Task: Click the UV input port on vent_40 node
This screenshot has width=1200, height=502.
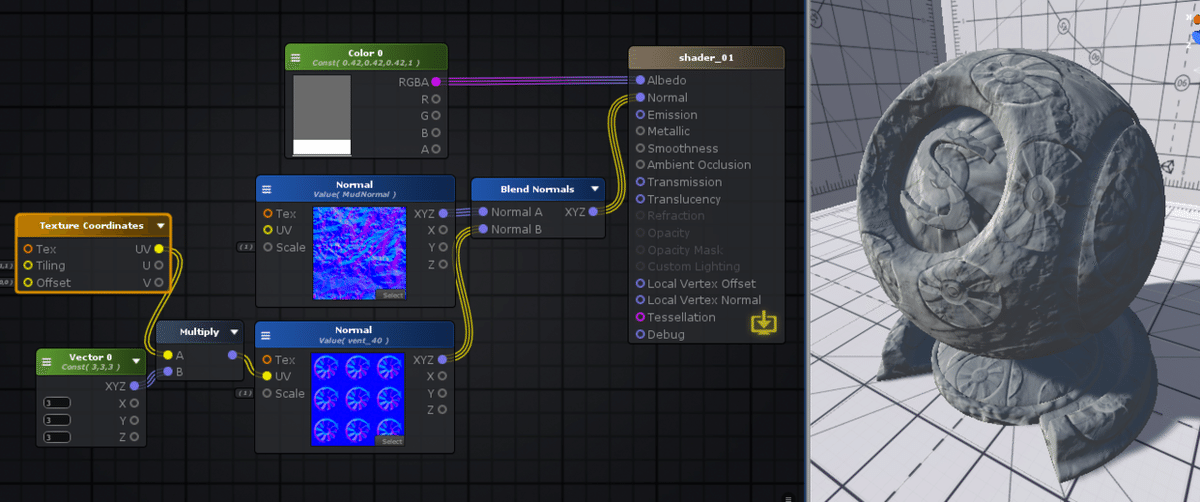Action: (x=268, y=376)
